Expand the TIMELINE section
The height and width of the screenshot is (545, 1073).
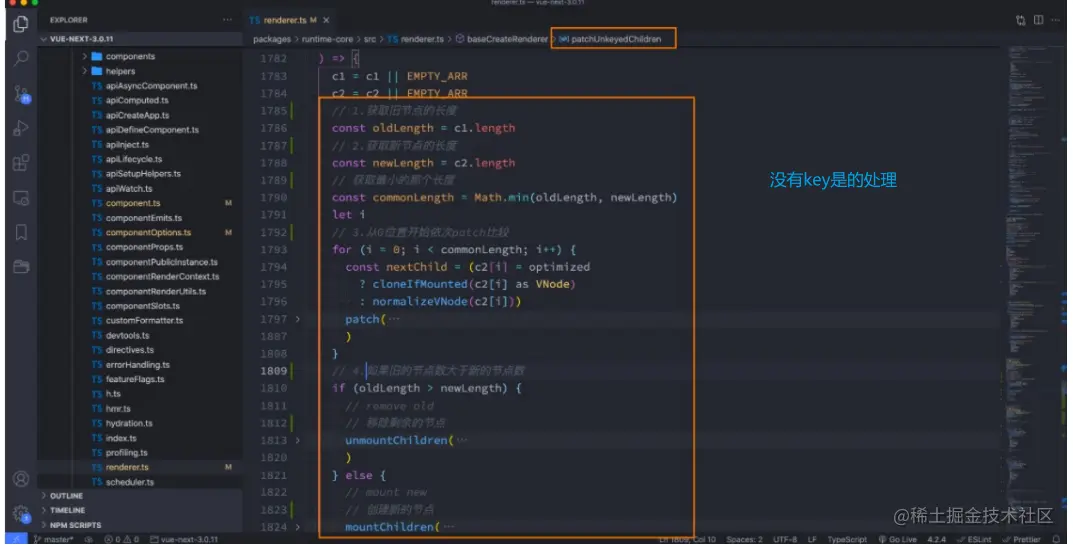[x=44, y=511]
